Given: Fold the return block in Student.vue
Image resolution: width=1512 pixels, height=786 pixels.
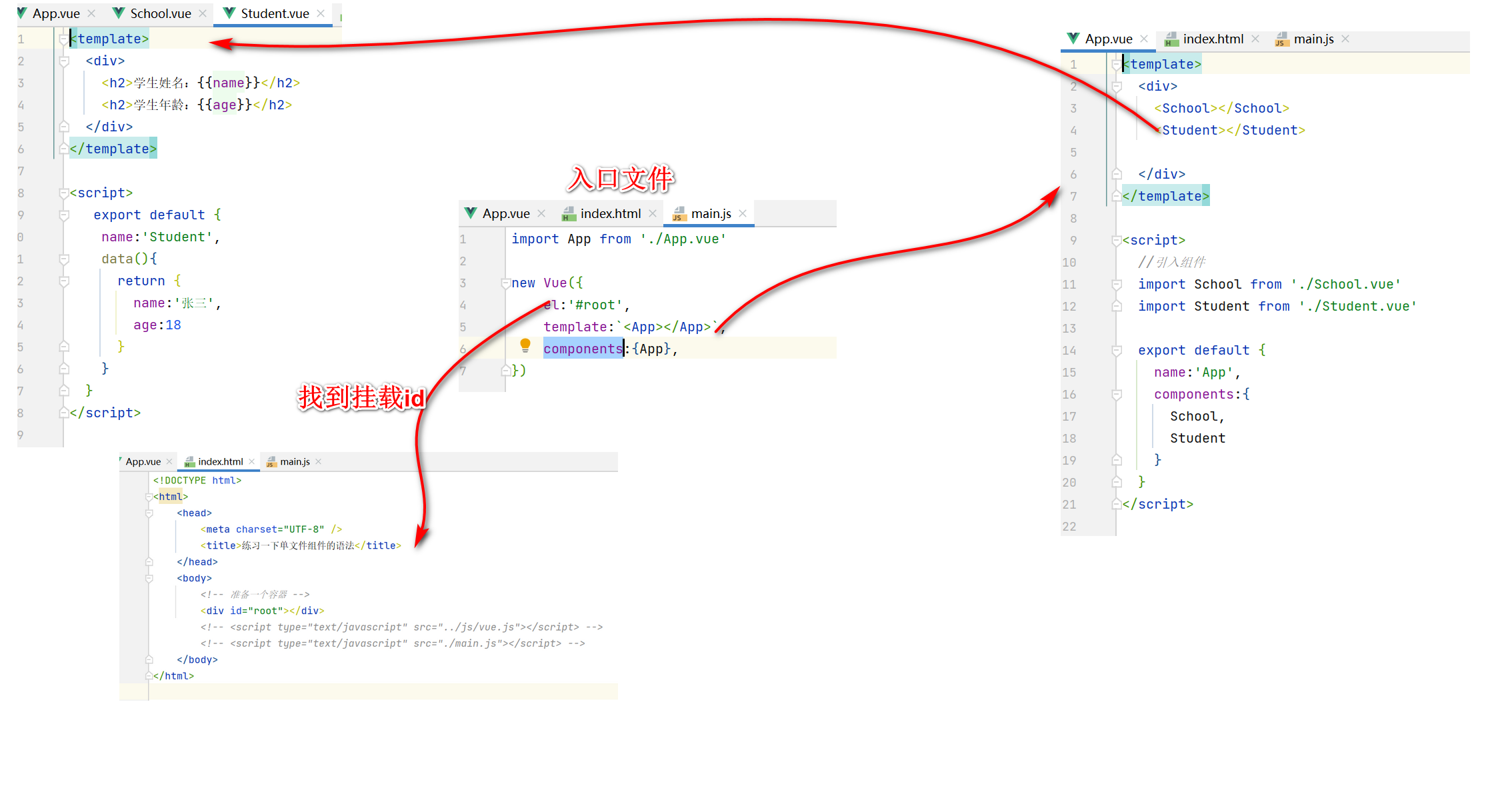Looking at the screenshot, I should coord(64,281).
